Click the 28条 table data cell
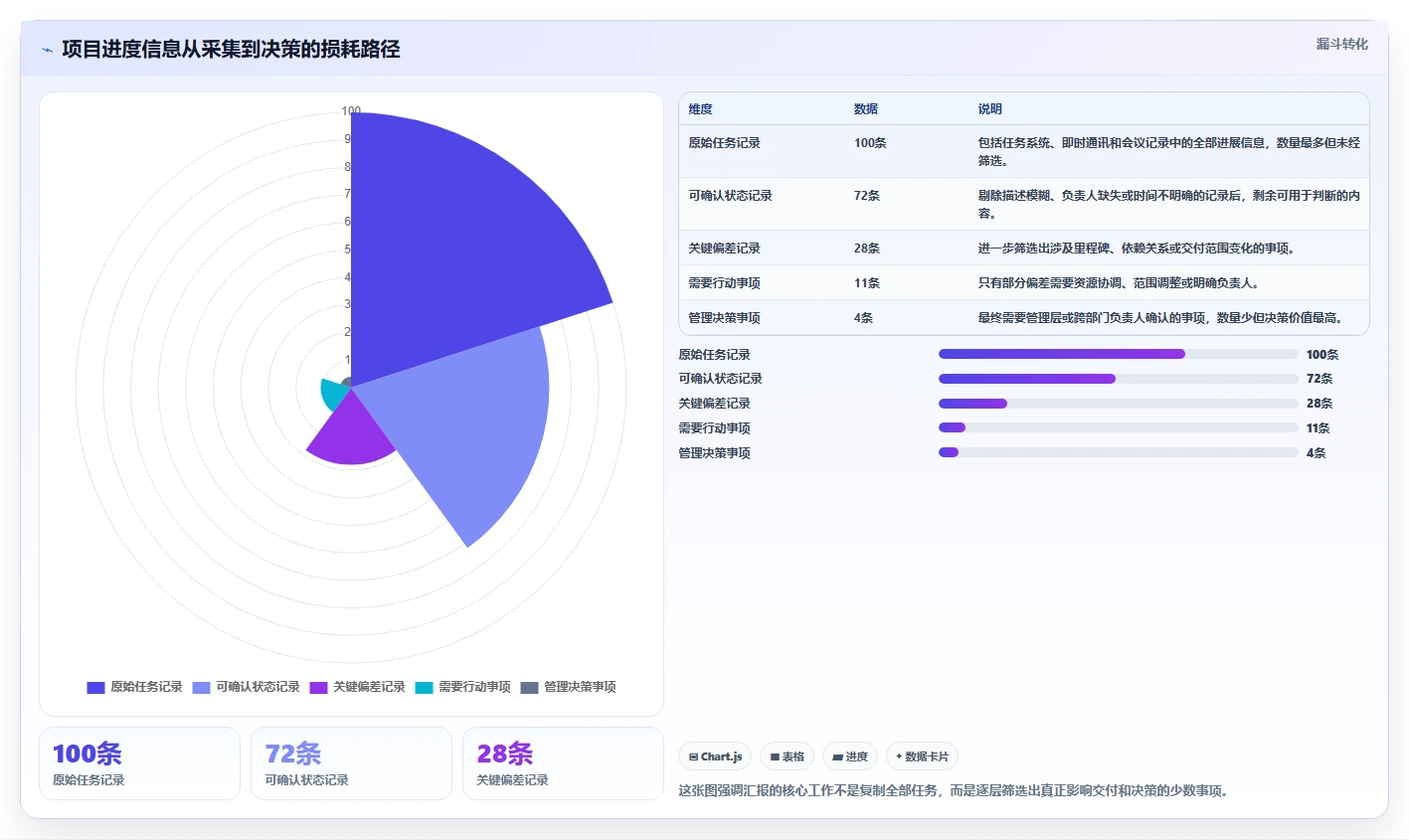This screenshot has width=1409, height=840. point(867,249)
